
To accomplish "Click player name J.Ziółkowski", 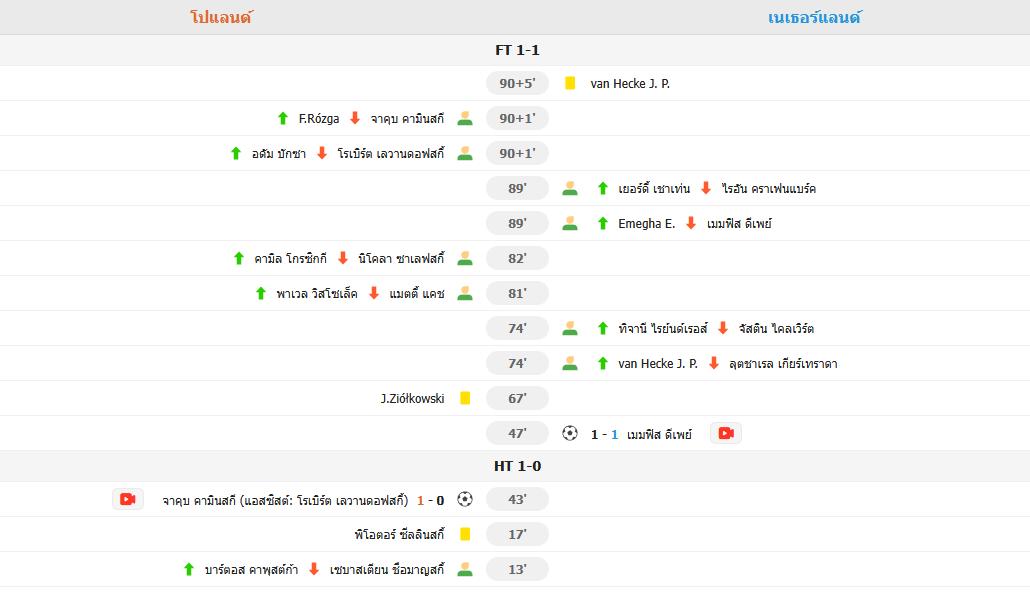I will point(412,399).
